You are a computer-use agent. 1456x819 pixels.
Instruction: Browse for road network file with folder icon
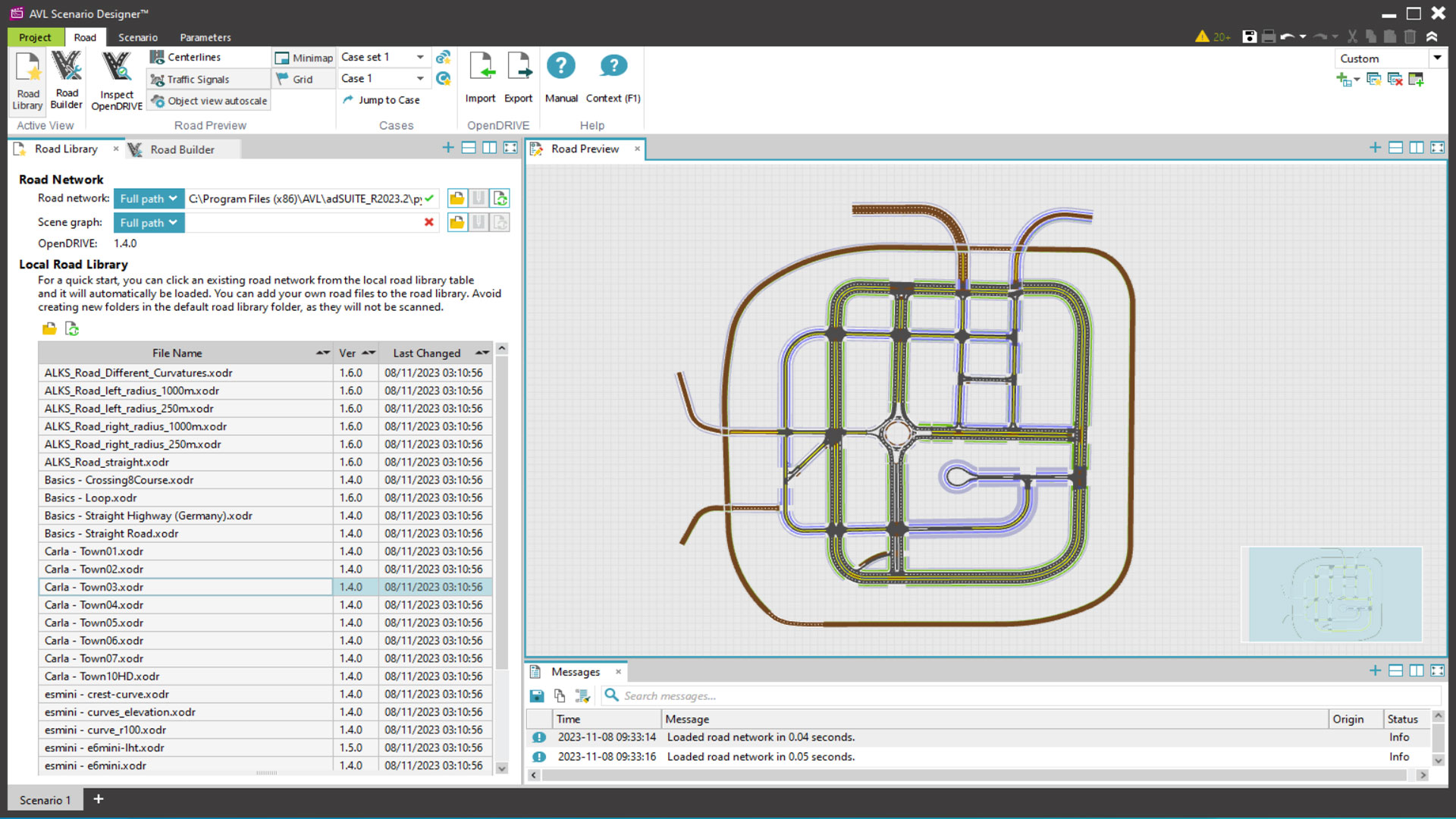tap(457, 199)
